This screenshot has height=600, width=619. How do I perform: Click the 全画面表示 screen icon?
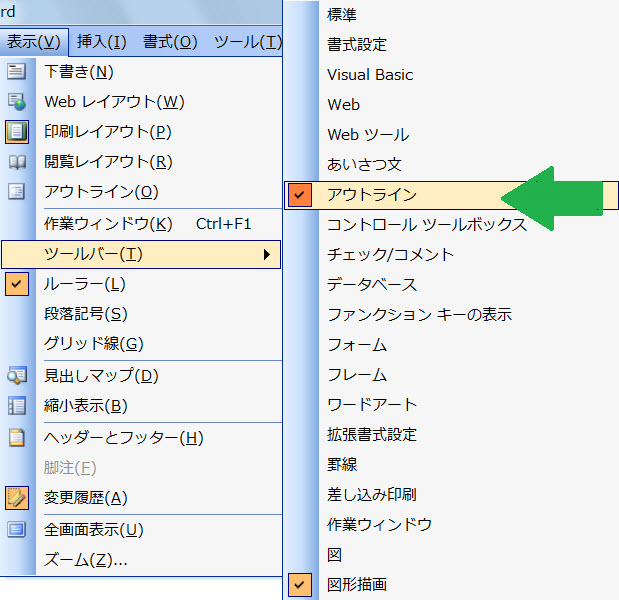[x=17, y=530]
